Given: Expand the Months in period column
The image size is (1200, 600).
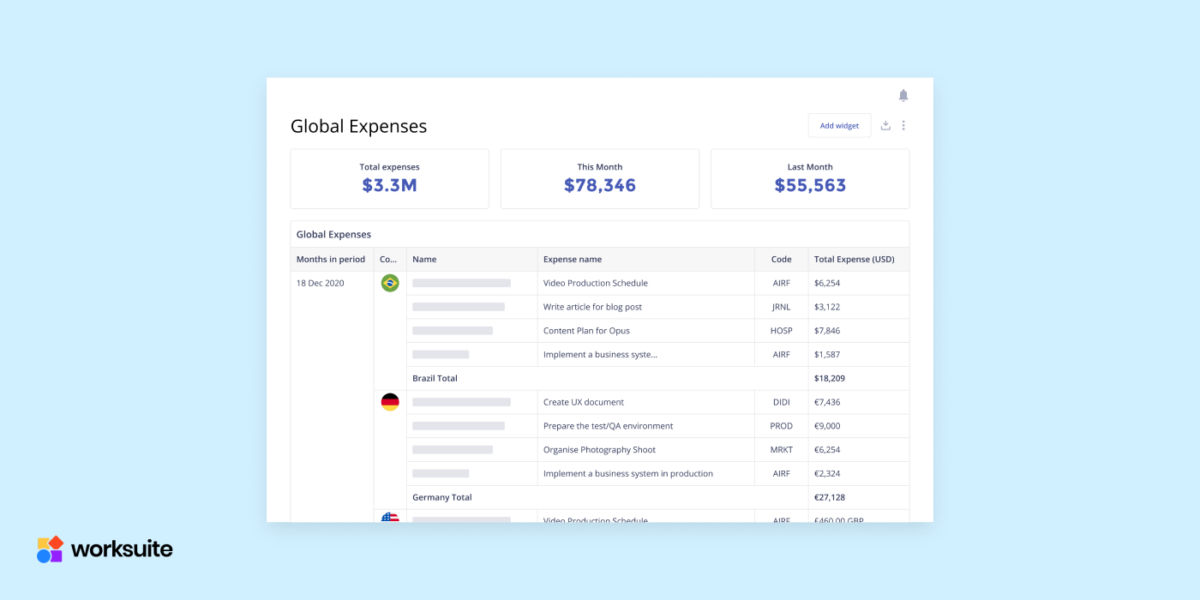Looking at the screenshot, I should tap(331, 259).
